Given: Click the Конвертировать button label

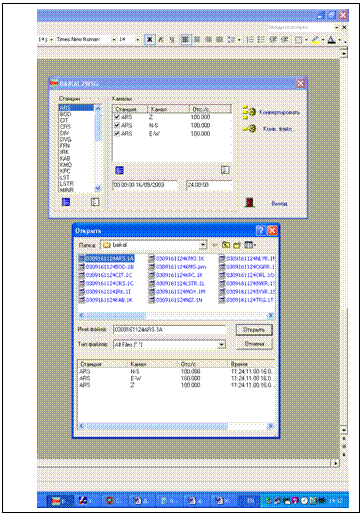Looking at the screenshot, I should click(x=279, y=112).
